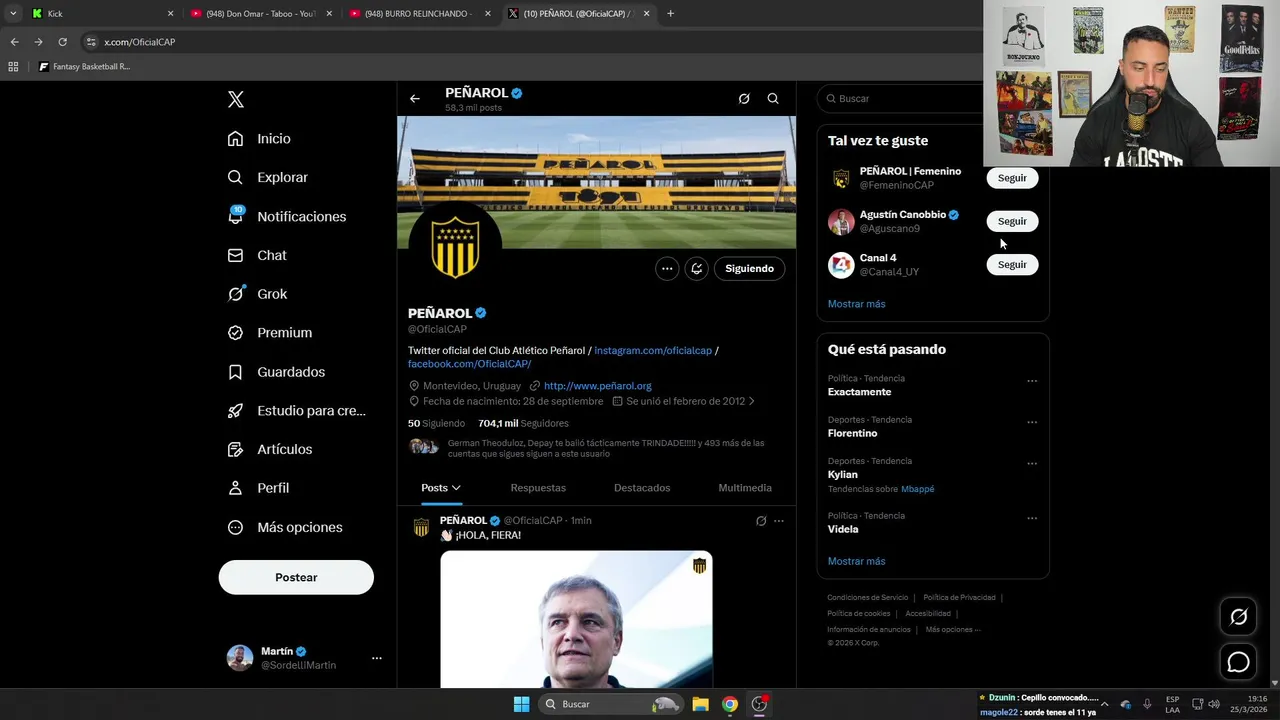1280x720 pixels.
Task: Open Notificaciones with 10 badge
Action: [x=286, y=216]
